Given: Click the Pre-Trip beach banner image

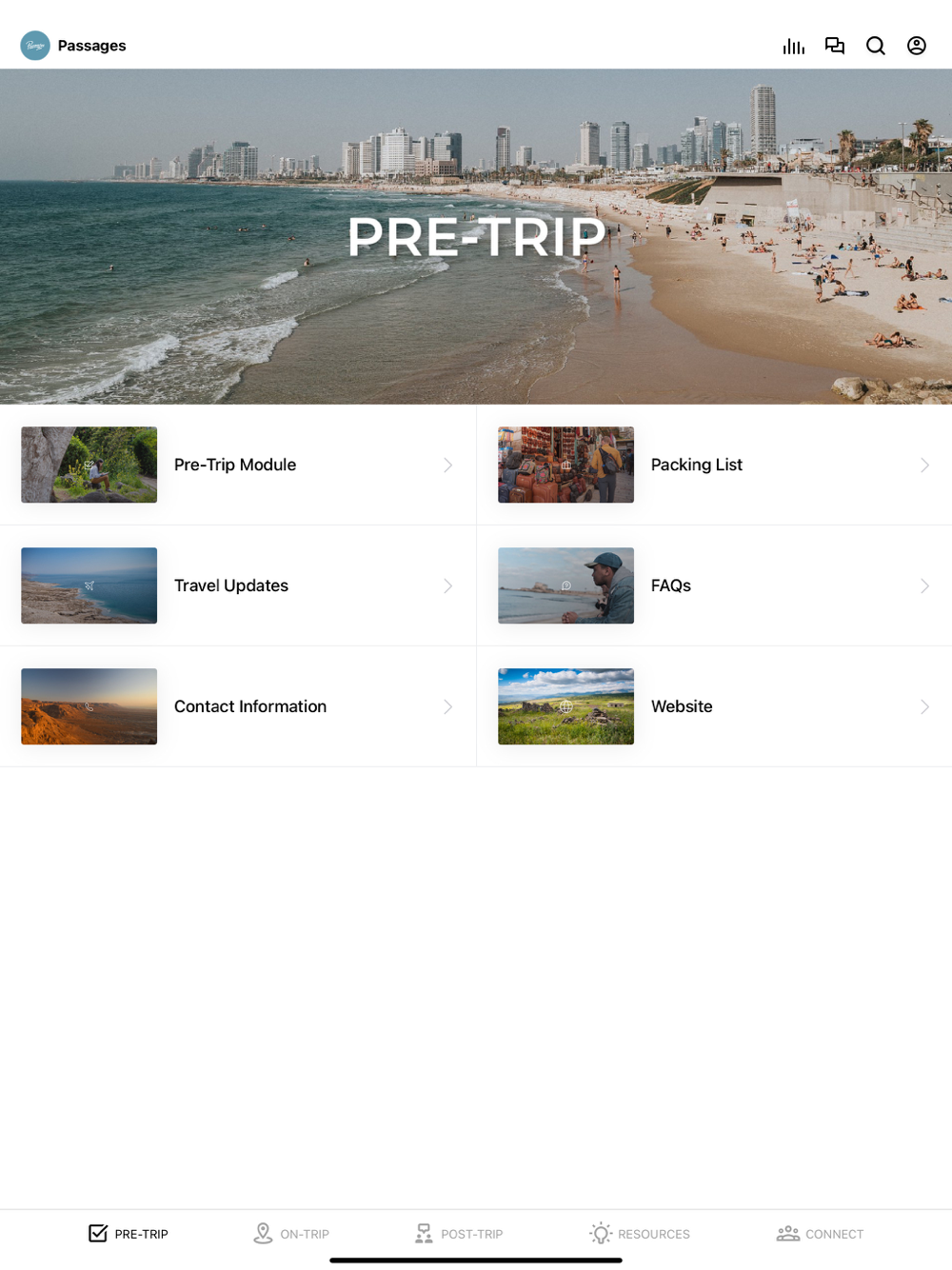Looking at the screenshot, I should (x=476, y=236).
